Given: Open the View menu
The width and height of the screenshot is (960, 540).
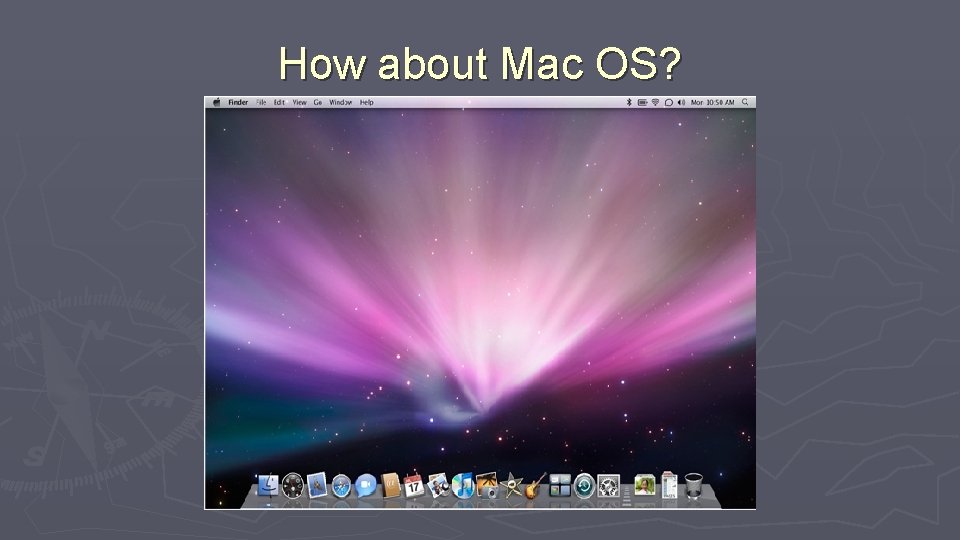Looking at the screenshot, I should (x=299, y=102).
